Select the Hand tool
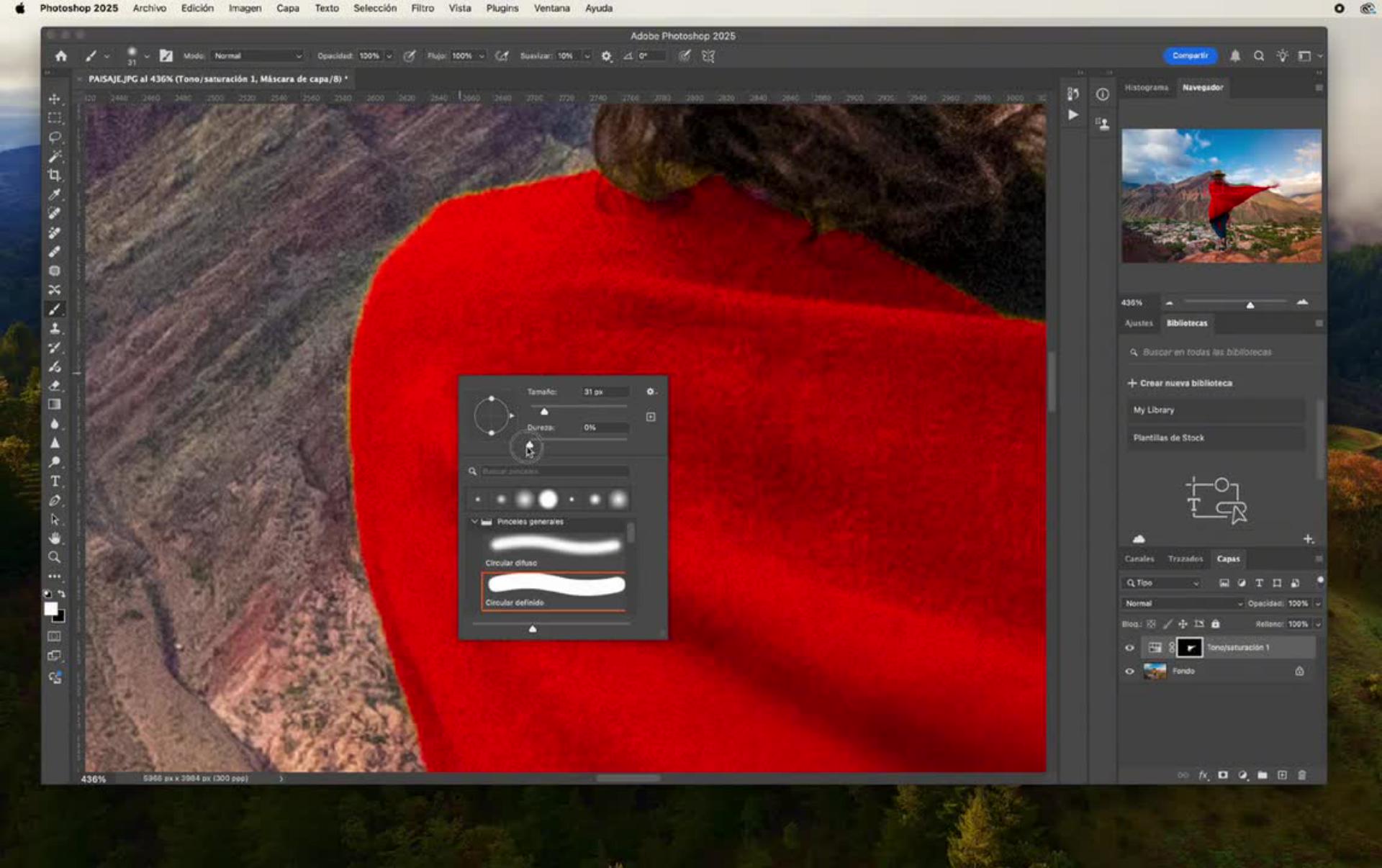Image resolution: width=1382 pixels, height=868 pixels. click(55, 538)
